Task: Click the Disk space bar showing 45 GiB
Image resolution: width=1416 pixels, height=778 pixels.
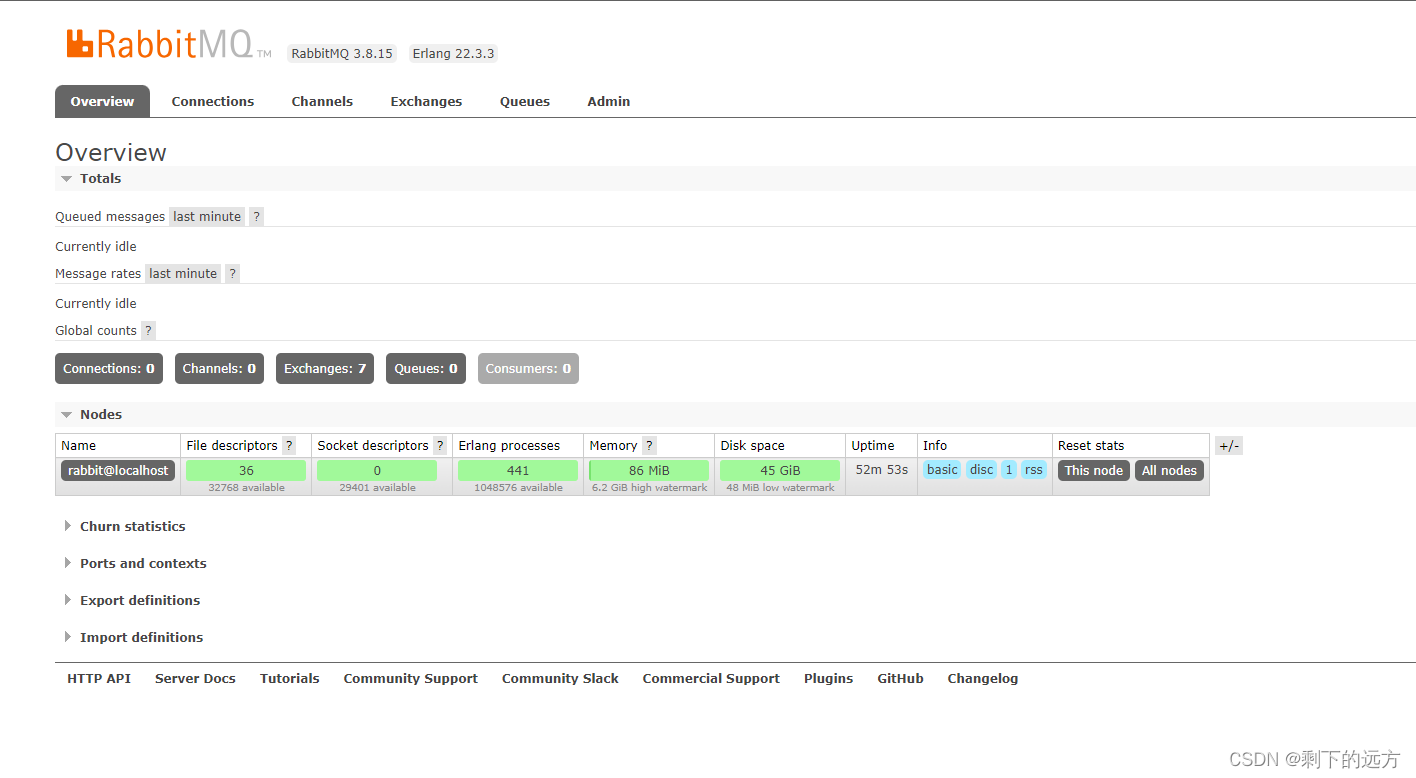Action: (x=780, y=470)
